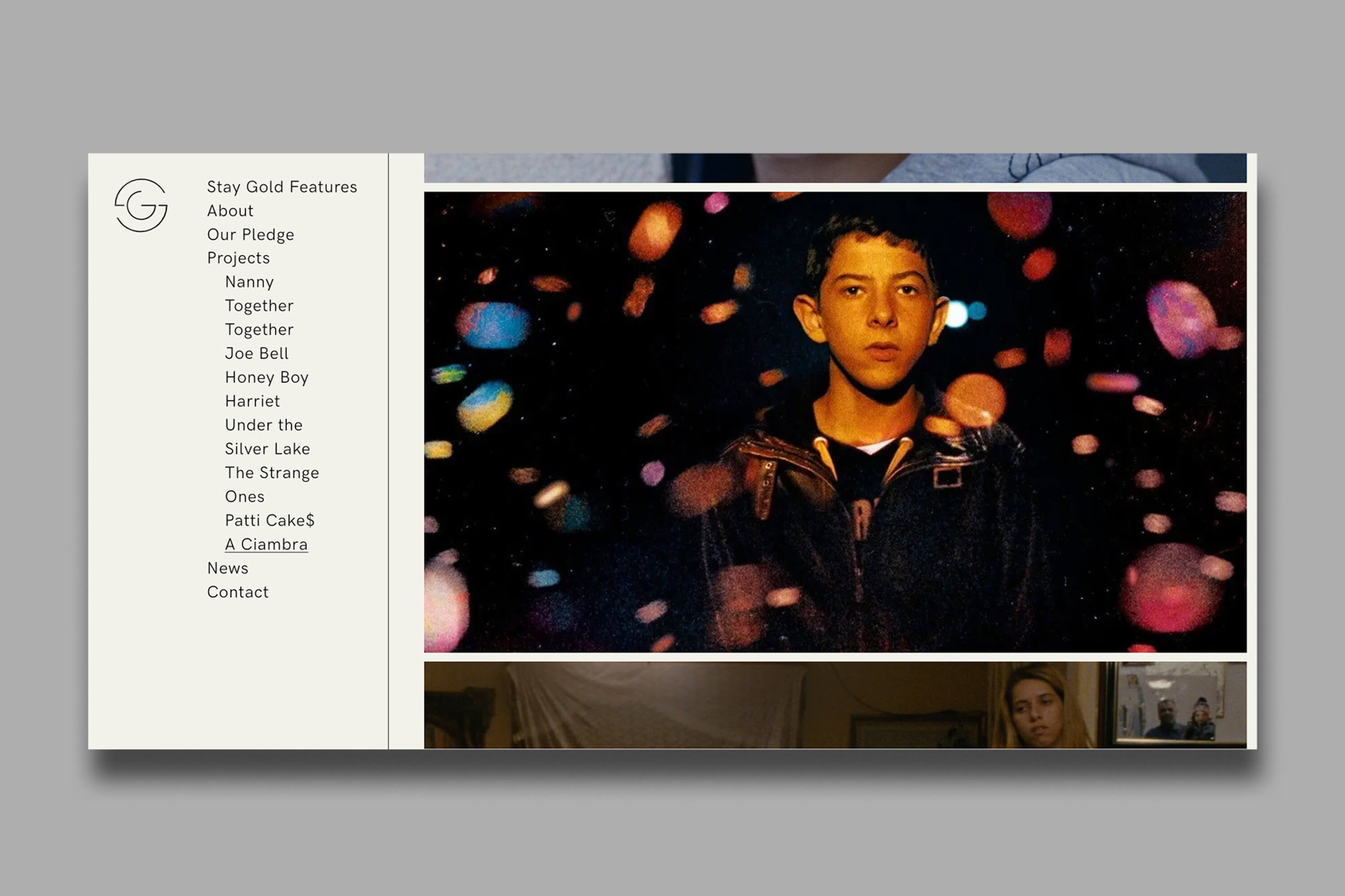Screen dimensions: 1345x896
Task: Go to the About page
Action: click(230, 211)
